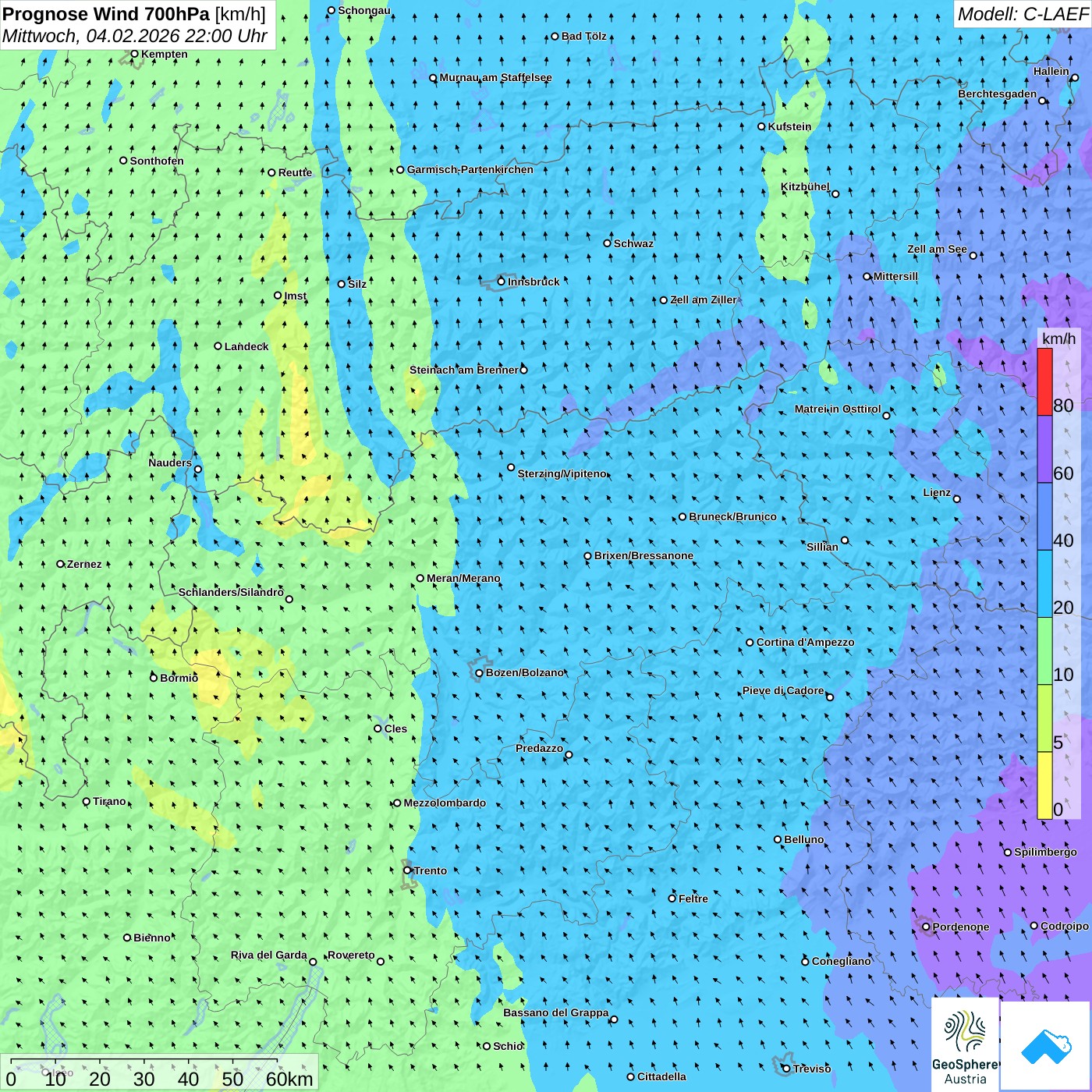
Task: Click the 'Codroipo' label
Action: tap(1065, 926)
